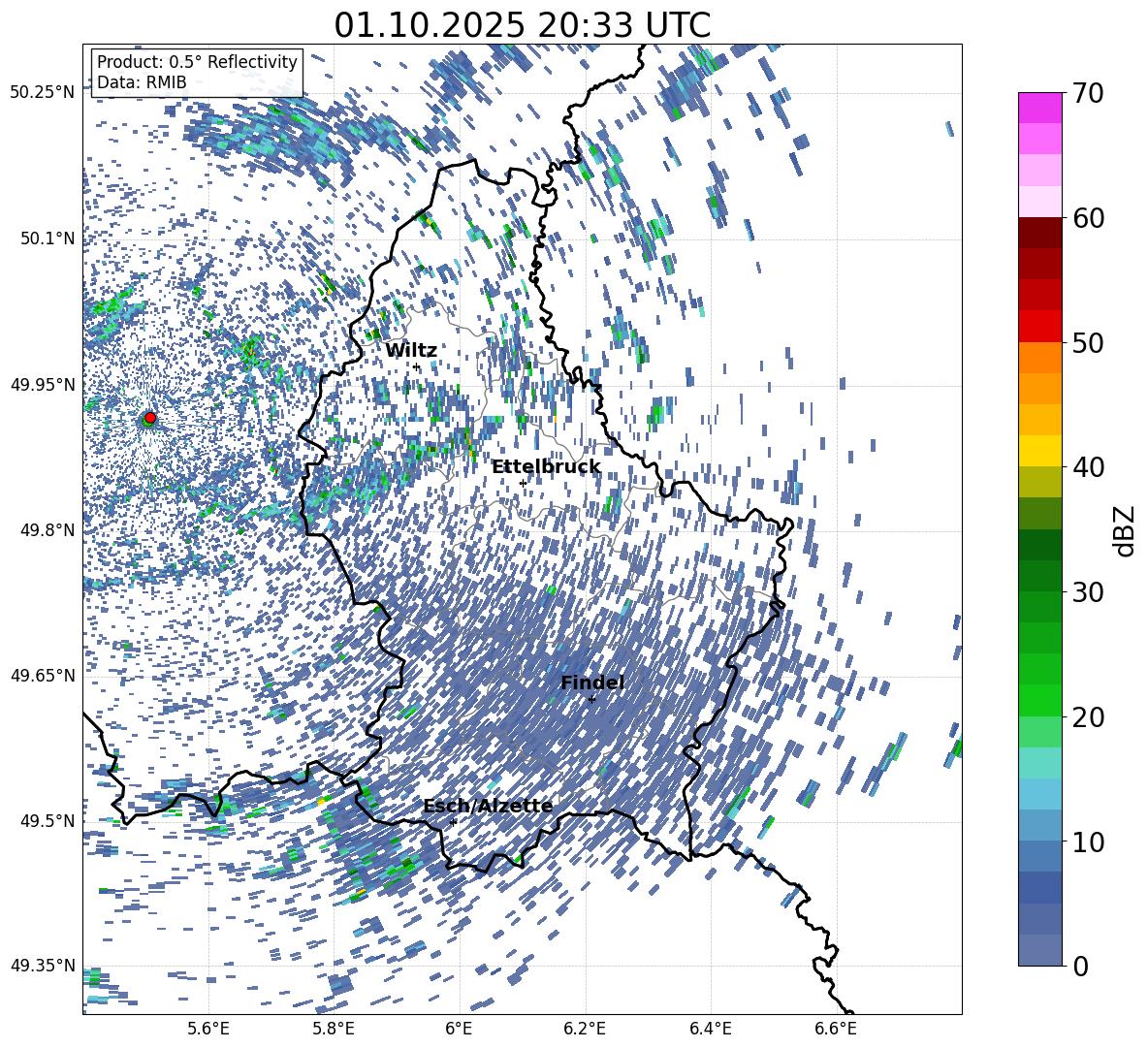This screenshot has width=1148, height=1048.
Task: Click the 49.8°N latitude label
Action: (x=47, y=530)
